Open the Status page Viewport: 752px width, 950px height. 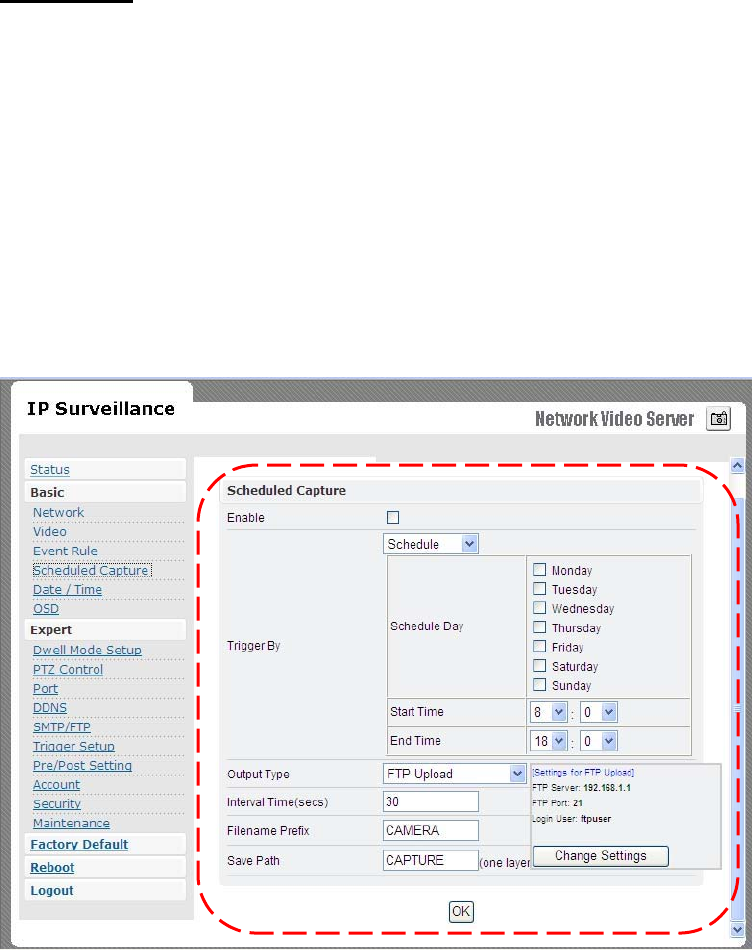coord(50,470)
